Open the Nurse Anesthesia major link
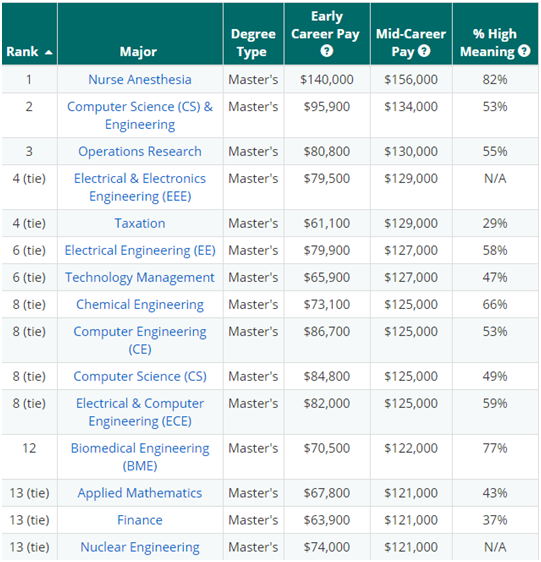 pos(140,80)
